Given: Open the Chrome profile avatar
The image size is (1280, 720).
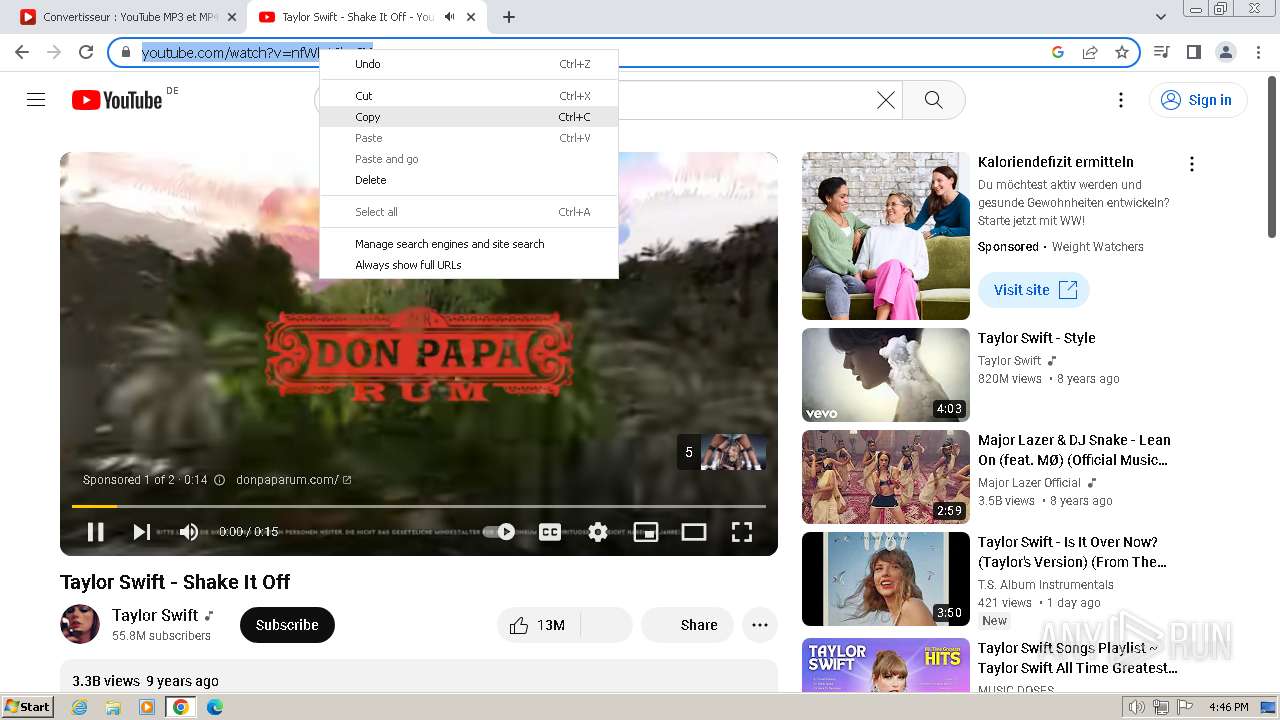Looking at the screenshot, I should 1226,52.
